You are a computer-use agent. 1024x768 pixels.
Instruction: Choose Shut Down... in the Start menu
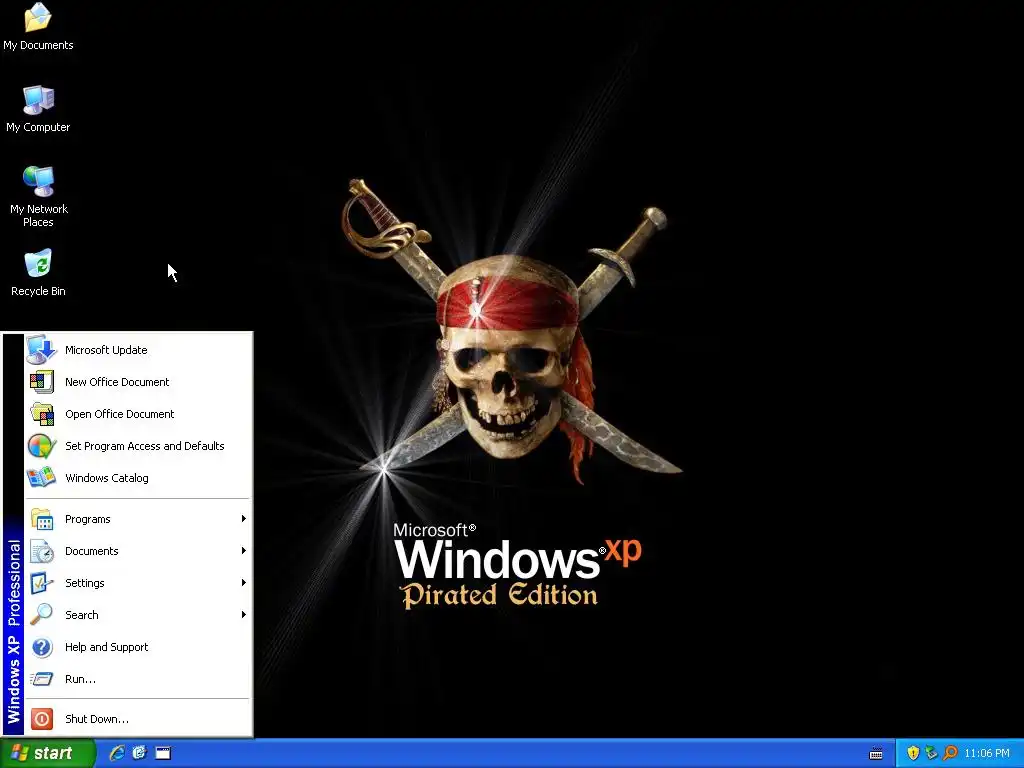[x=138, y=719]
